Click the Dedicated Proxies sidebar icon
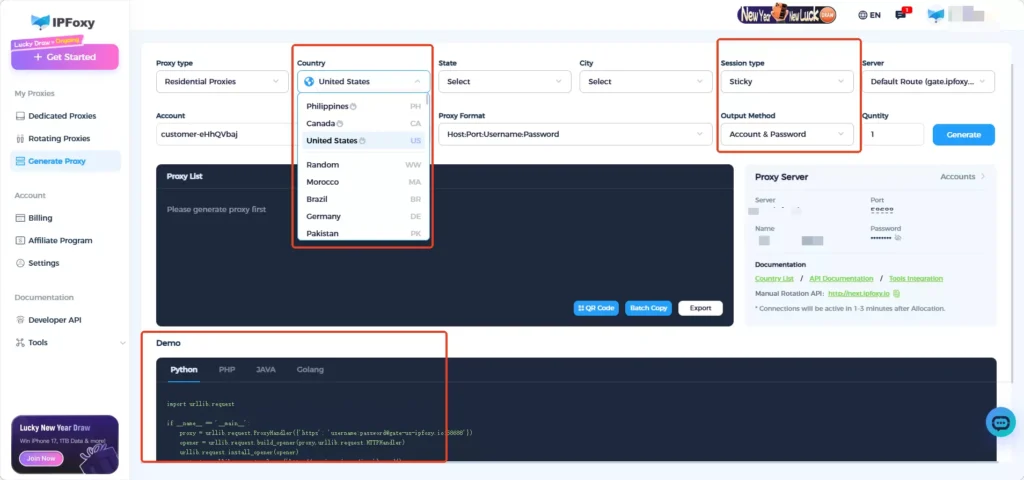Screen dimensions: 1024x480 [20, 116]
